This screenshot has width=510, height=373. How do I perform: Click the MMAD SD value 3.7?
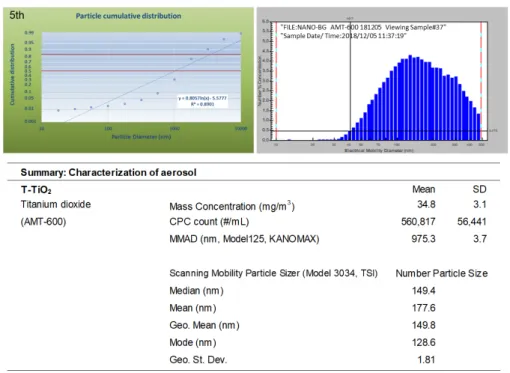point(480,239)
